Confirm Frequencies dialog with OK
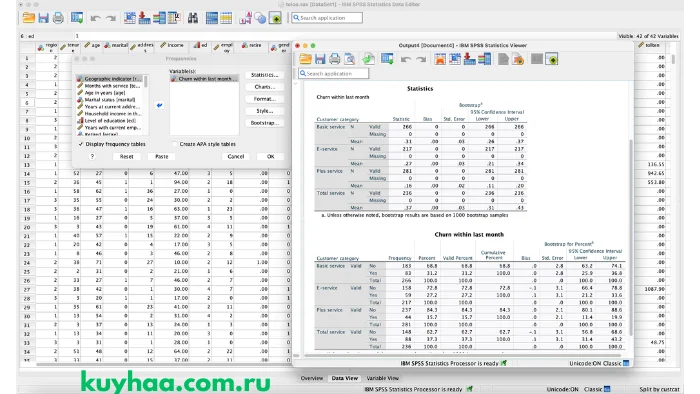Screen dimensions: 700x394 [271, 157]
